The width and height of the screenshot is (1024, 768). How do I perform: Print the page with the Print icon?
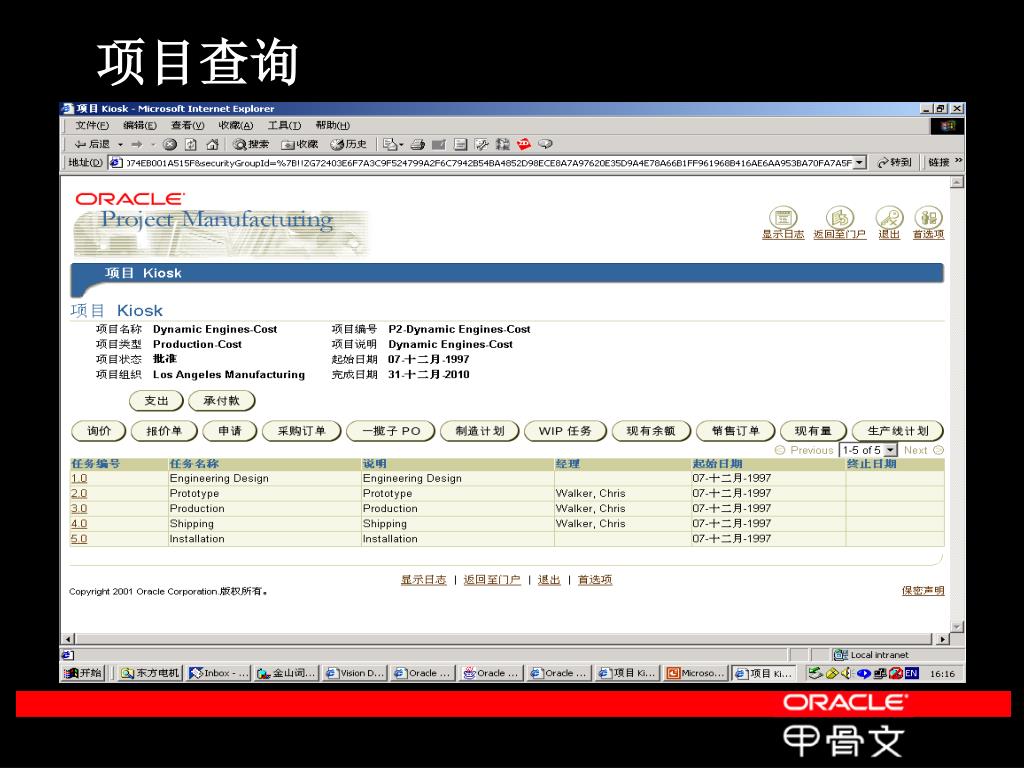tap(418, 144)
